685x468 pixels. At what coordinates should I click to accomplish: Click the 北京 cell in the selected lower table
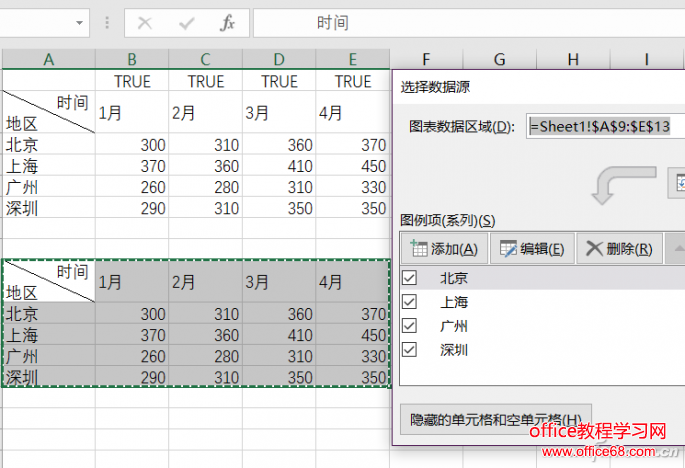(x=48, y=313)
